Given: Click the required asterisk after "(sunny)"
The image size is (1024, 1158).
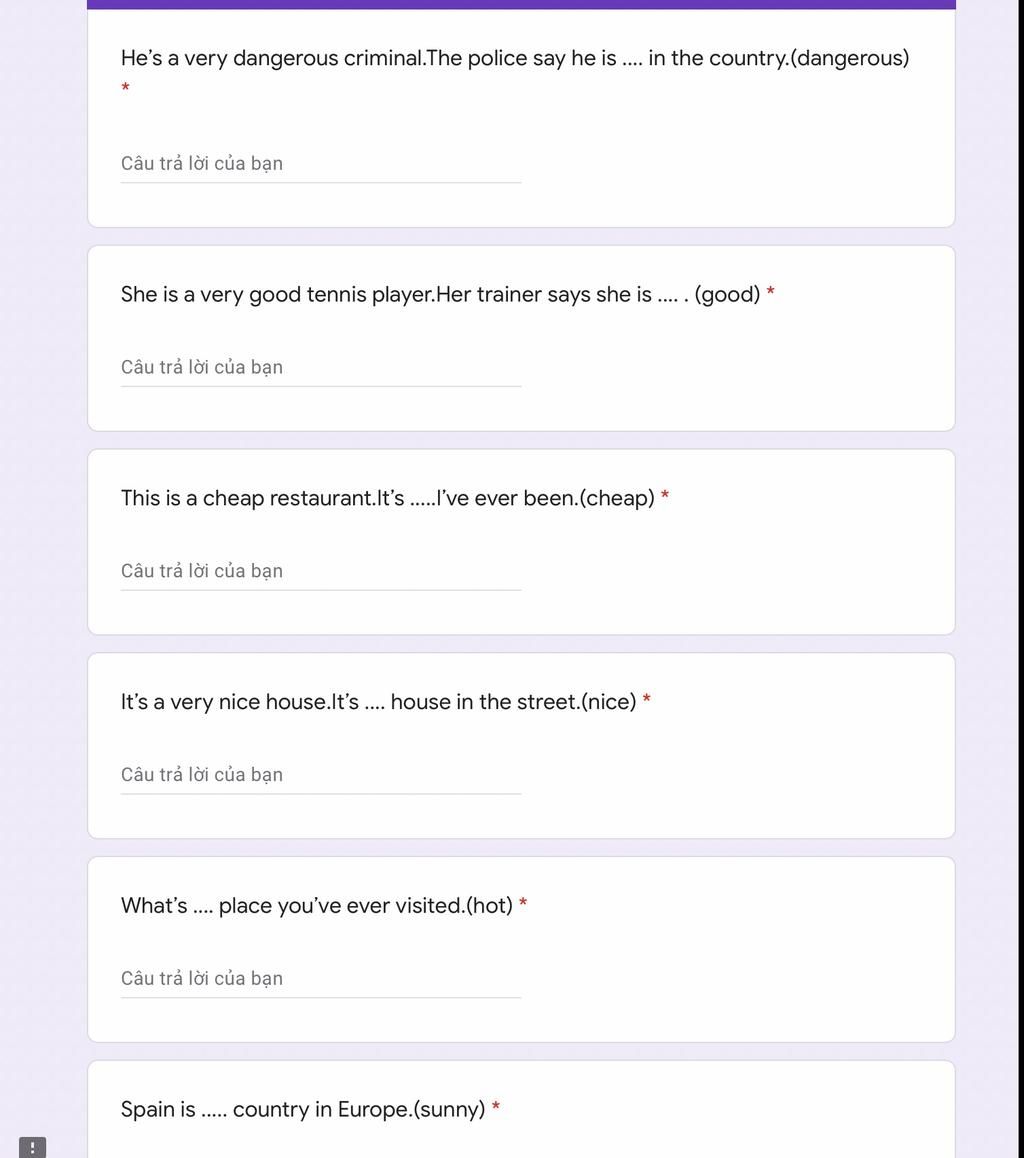Looking at the screenshot, I should [x=495, y=1107].
